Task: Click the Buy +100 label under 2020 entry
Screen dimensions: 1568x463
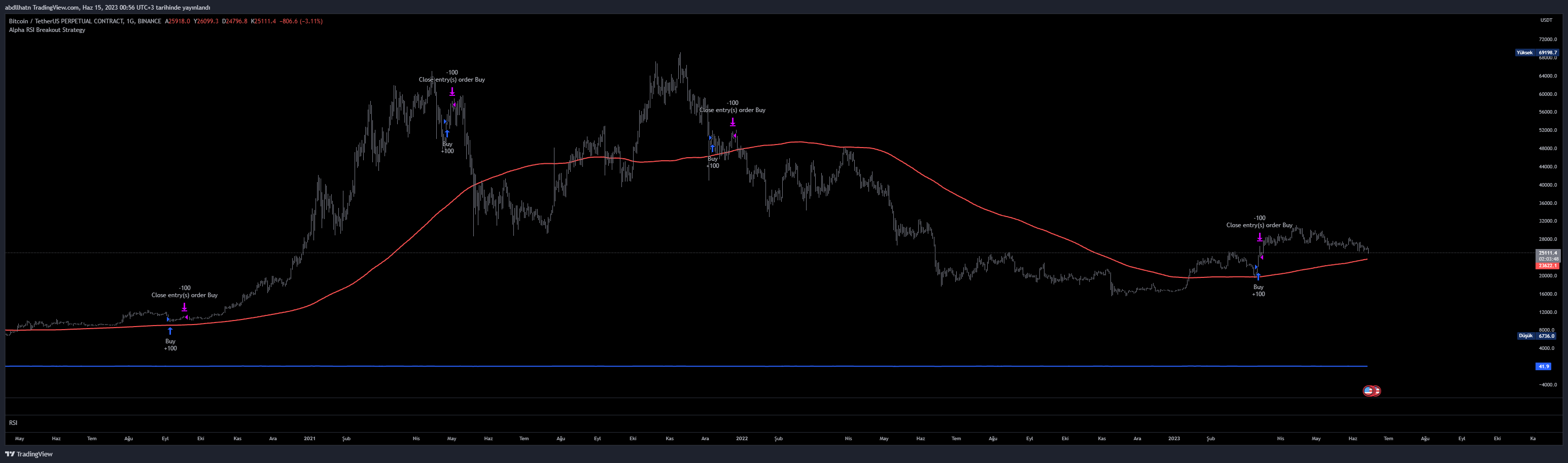Action: 170,345
